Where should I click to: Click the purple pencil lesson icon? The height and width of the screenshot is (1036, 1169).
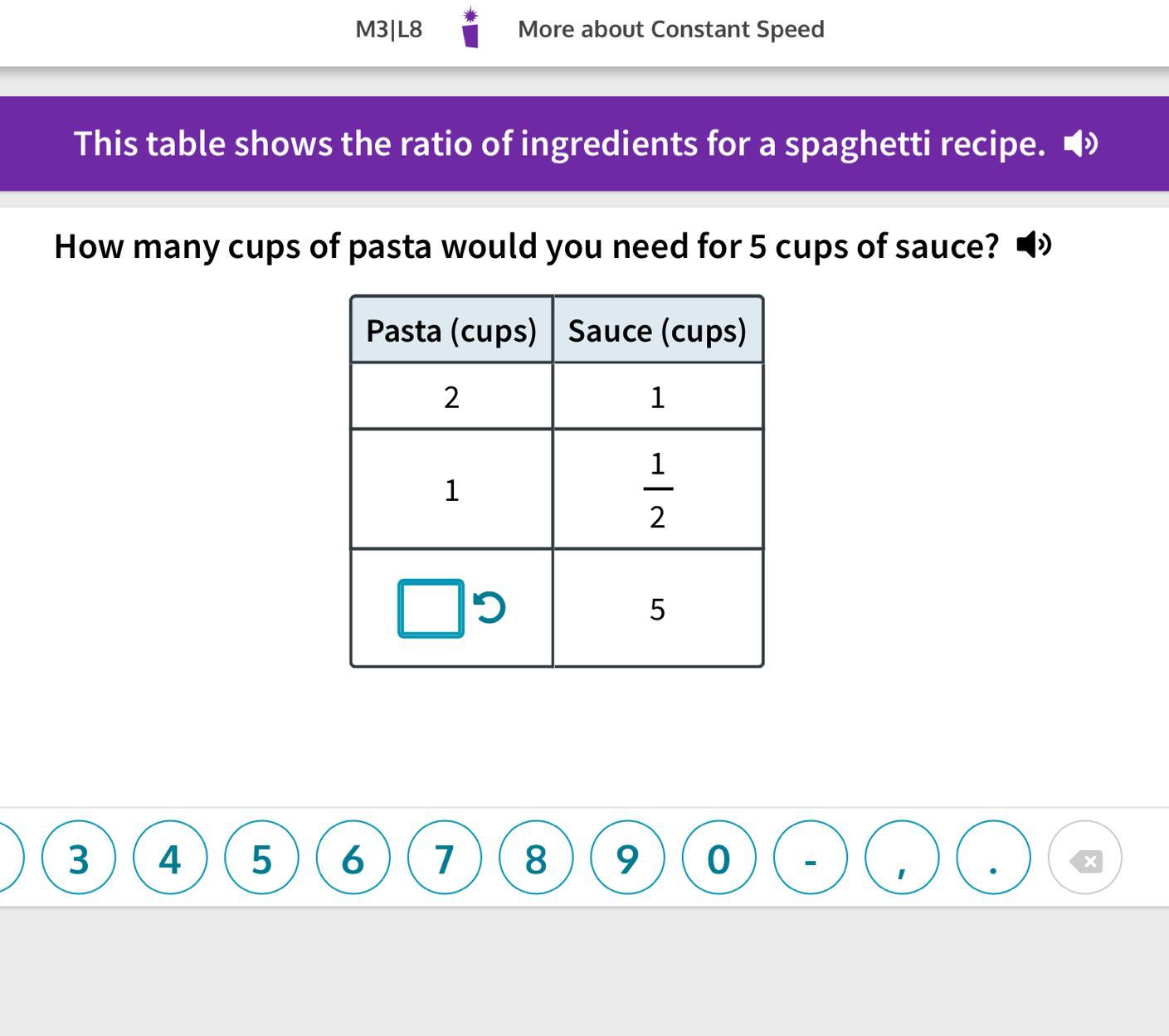(470, 28)
